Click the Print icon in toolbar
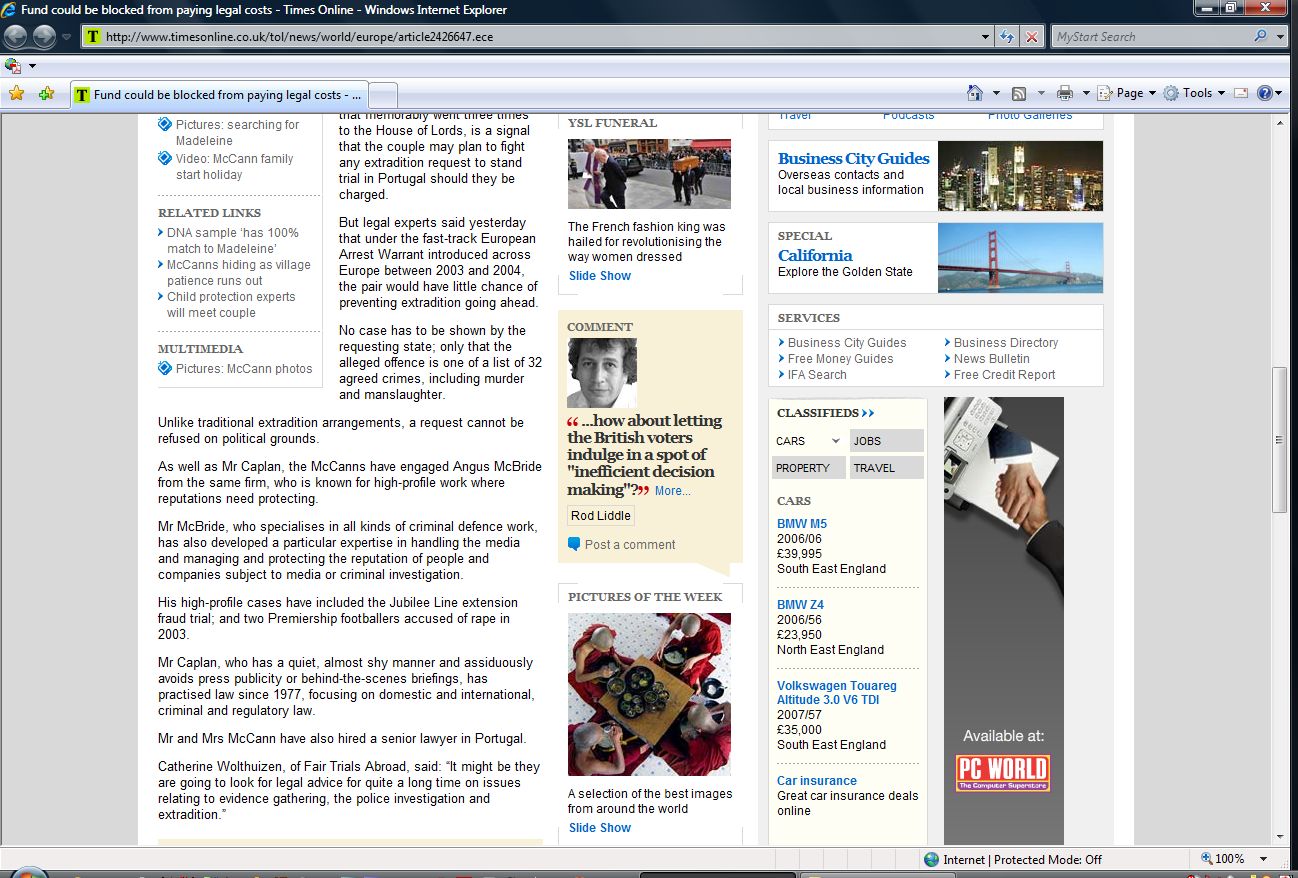The width and height of the screenshot is (1298, 878). tap(1064, 93)
